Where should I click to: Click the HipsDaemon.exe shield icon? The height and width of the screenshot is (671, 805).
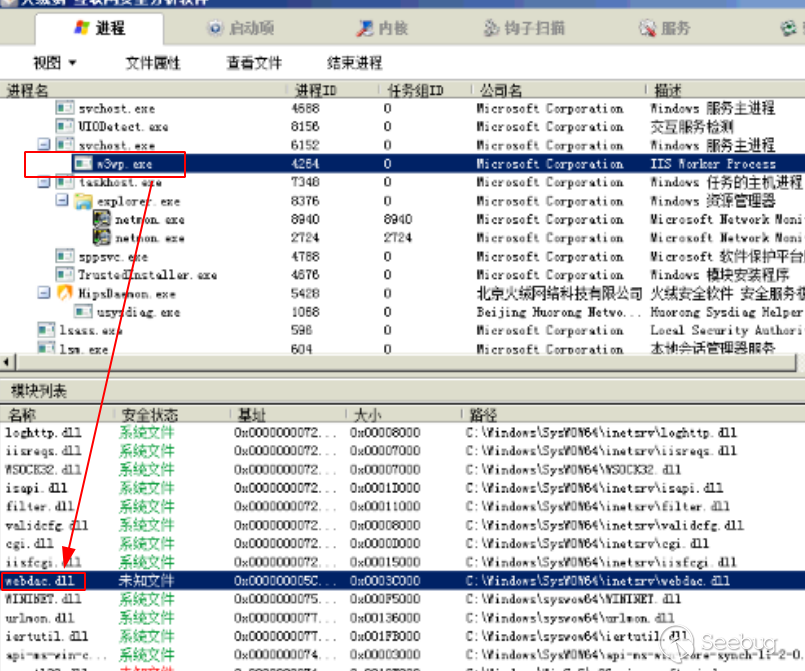pos(65,294)
